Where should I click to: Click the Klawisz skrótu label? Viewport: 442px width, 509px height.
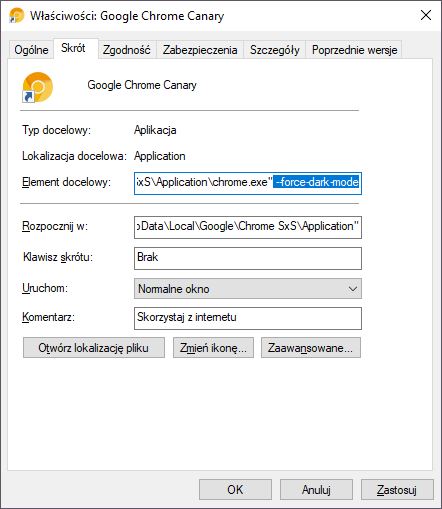(x=58, y=257)
